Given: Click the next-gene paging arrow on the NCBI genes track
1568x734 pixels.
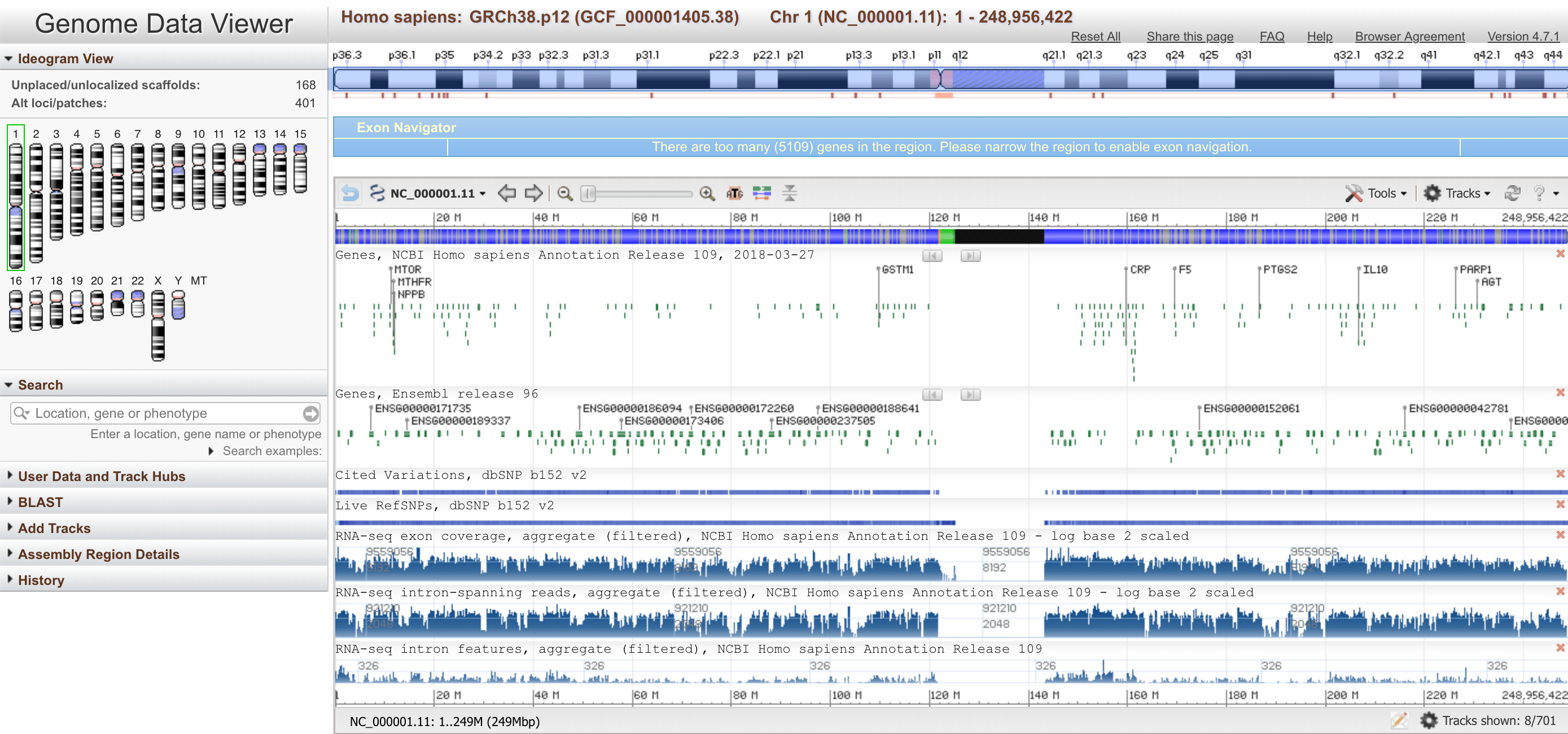Looking at the screenshot, I should (971, 255).
